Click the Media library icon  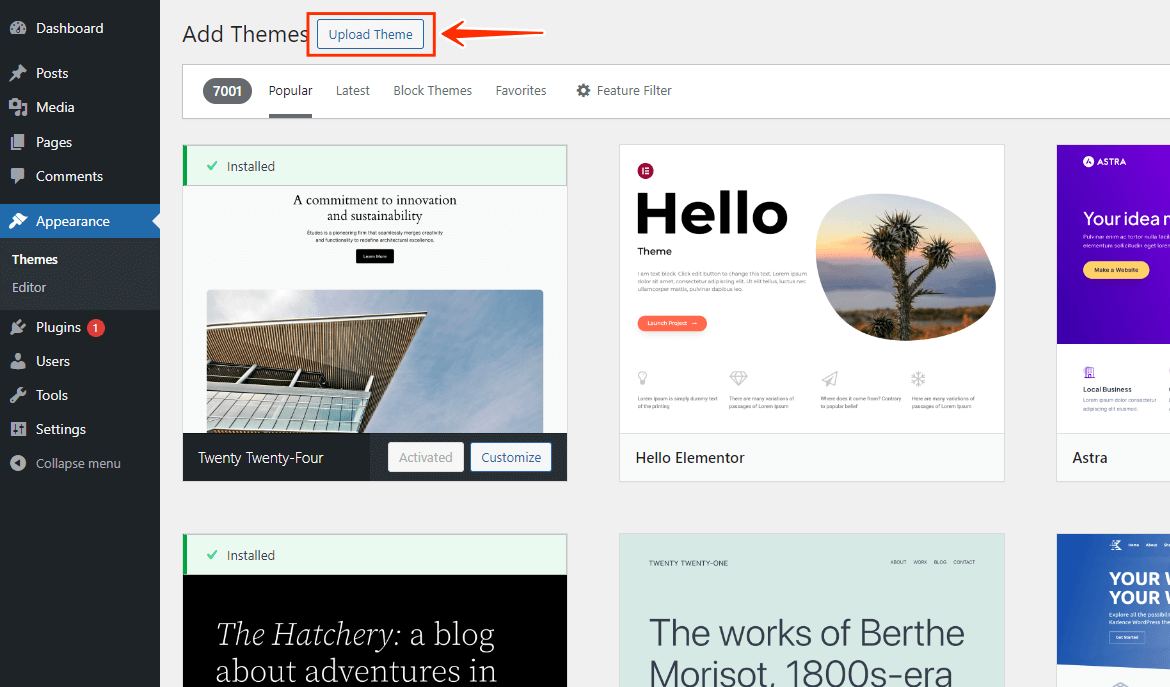[19, 107]
